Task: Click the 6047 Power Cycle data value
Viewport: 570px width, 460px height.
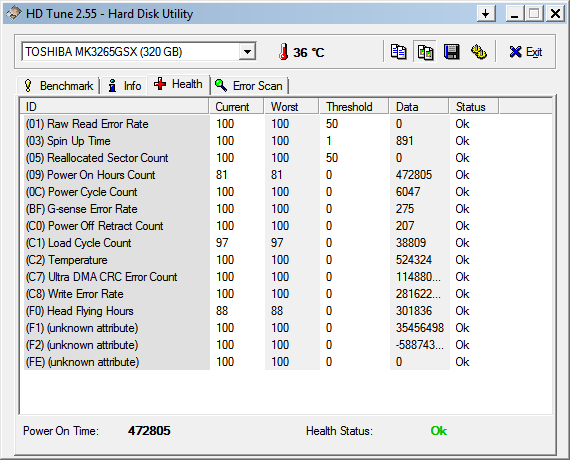Action: 408,192
